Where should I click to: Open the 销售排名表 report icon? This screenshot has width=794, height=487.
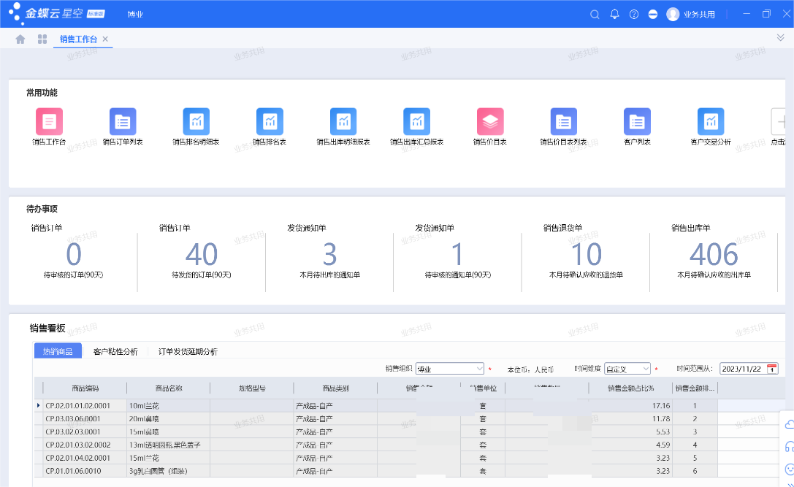click(x=270, y=122)
